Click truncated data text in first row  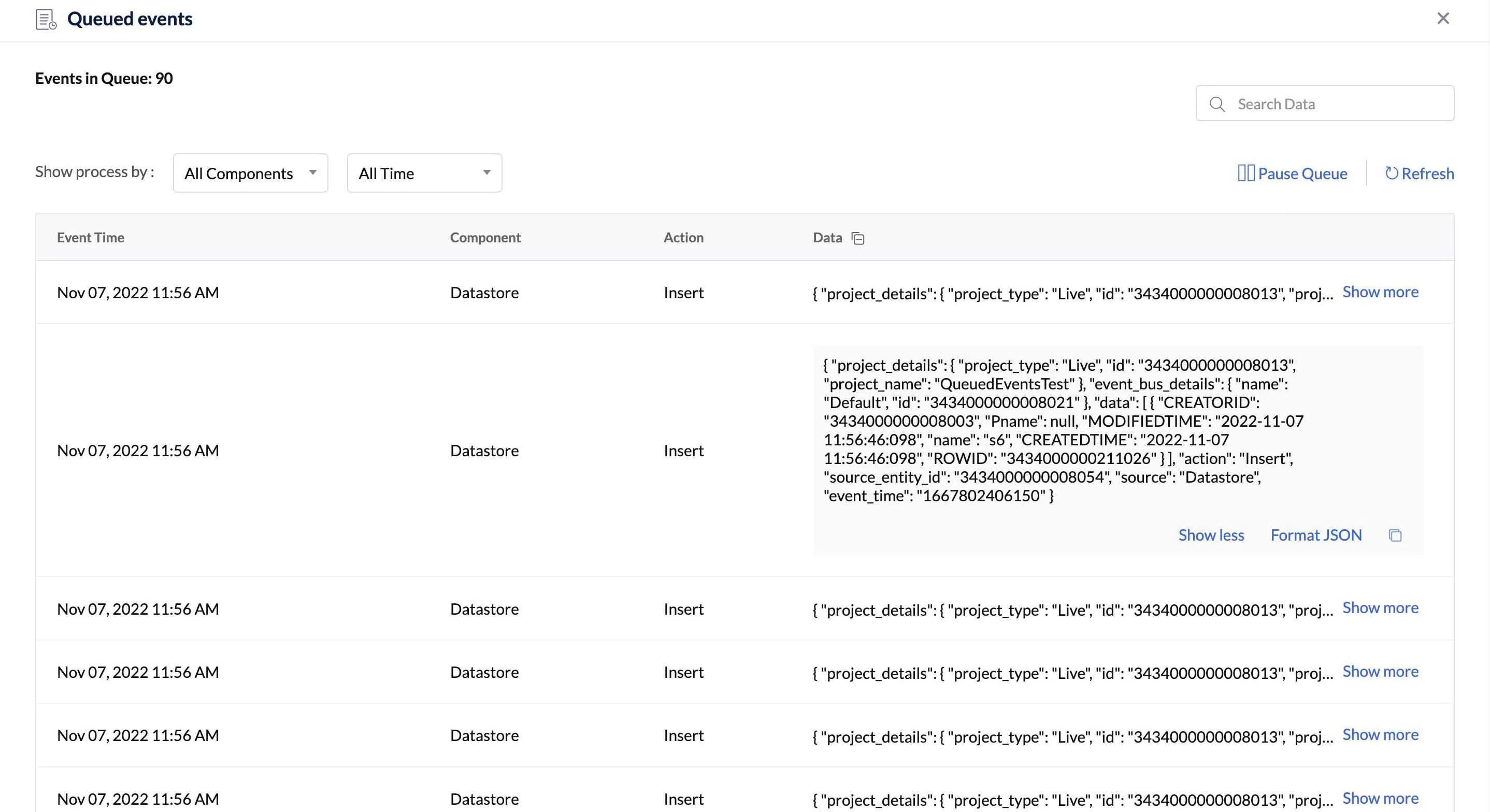(1072, 294)
